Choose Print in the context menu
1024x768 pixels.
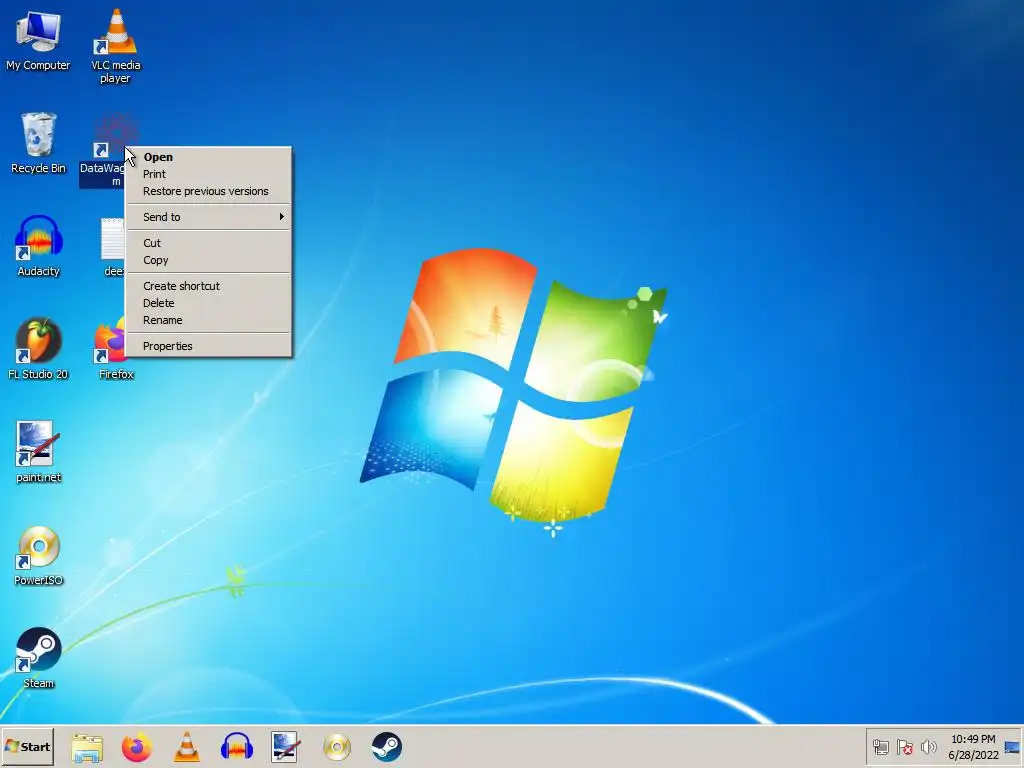click(208, 174)
